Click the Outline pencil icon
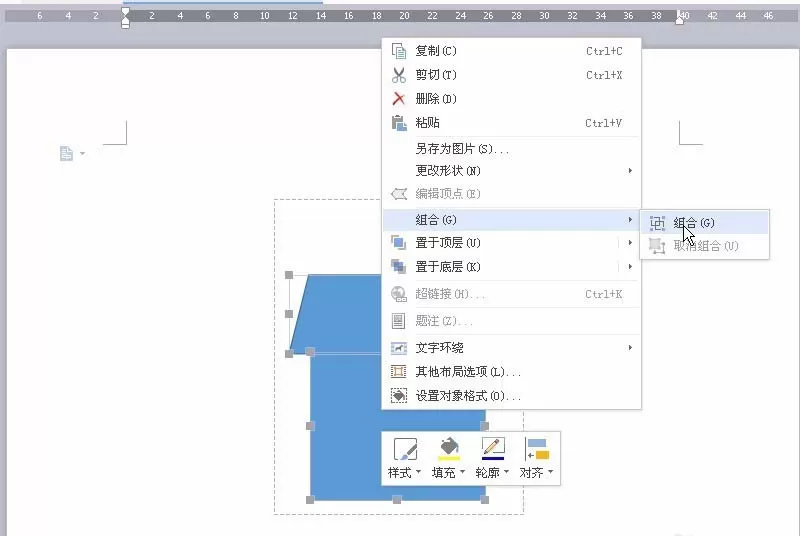This screenshot has width=800, height=536. (493, 448)
